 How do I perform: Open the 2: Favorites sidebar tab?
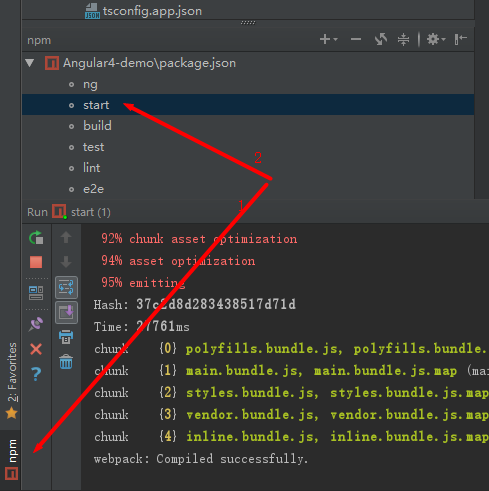11,380
